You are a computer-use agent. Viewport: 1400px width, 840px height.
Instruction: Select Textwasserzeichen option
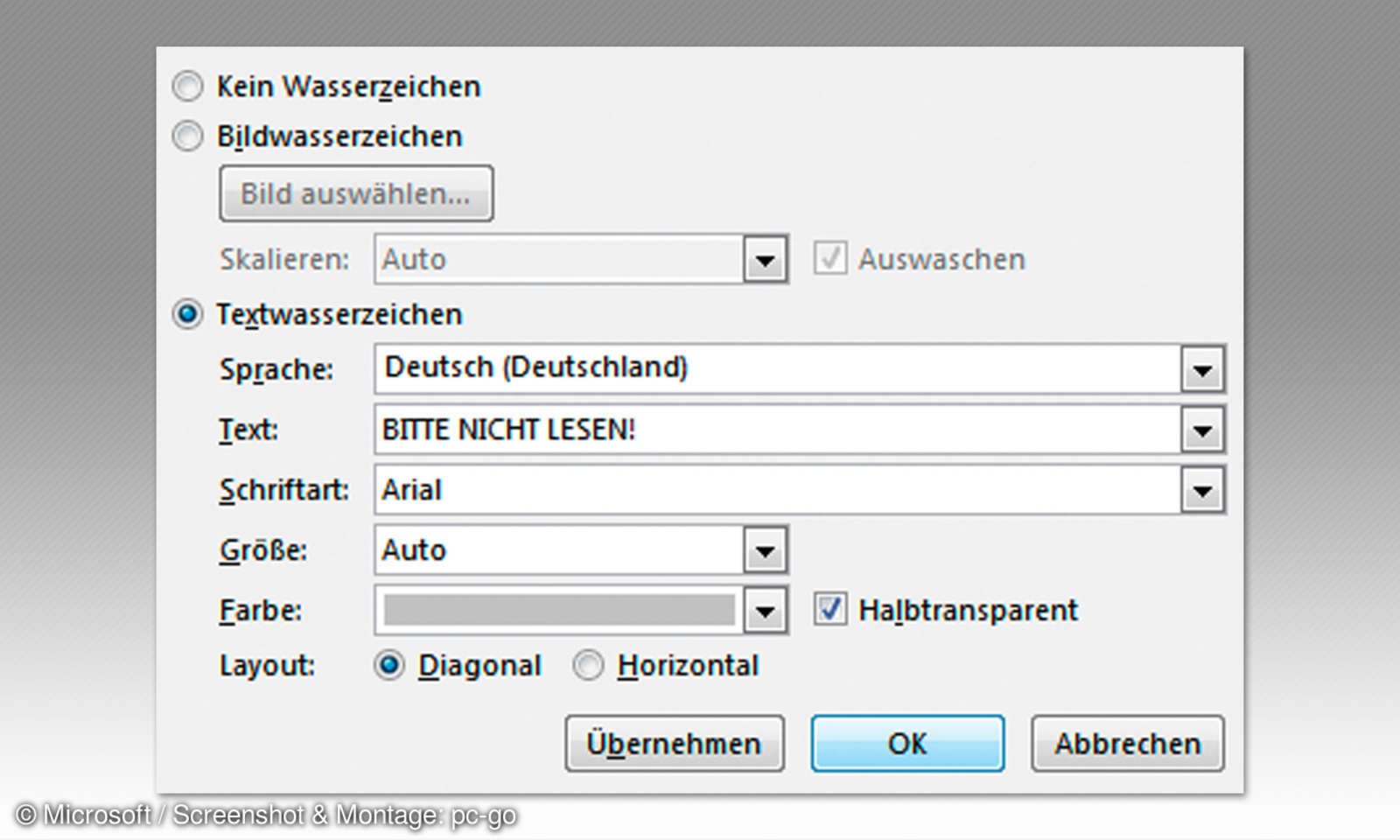(x=186, y=314)
